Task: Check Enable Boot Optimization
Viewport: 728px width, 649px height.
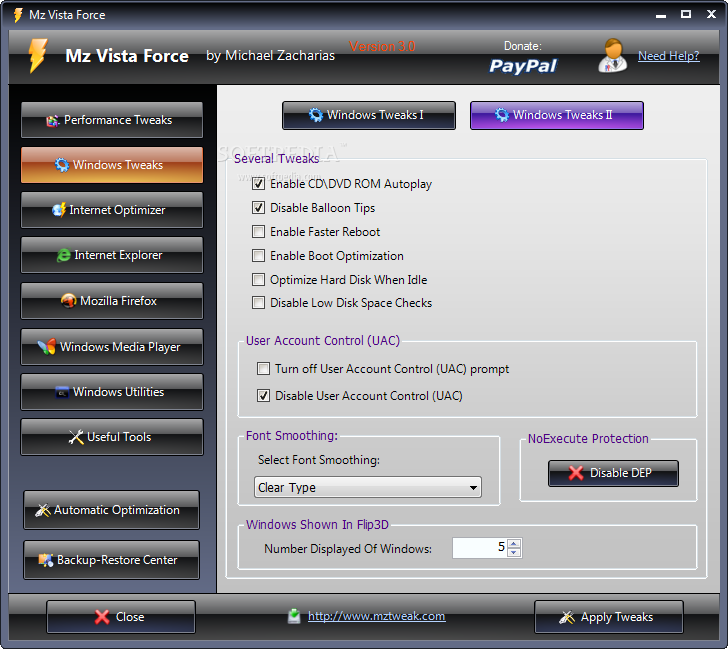Action: click(258, 256)
